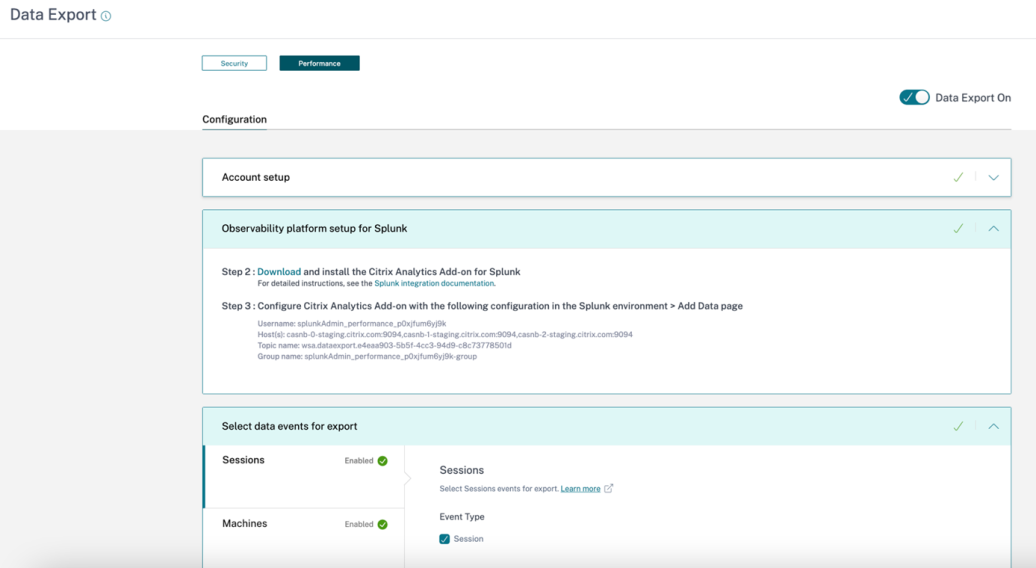Screen dimensions: 1036x568
Task: Collapse the Observability platform setup section
Action: (993, 229)
